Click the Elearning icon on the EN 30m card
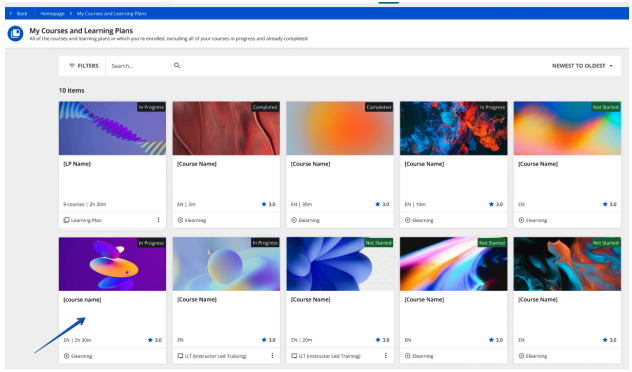The image size is (632, 372). [x=294, y=220]
